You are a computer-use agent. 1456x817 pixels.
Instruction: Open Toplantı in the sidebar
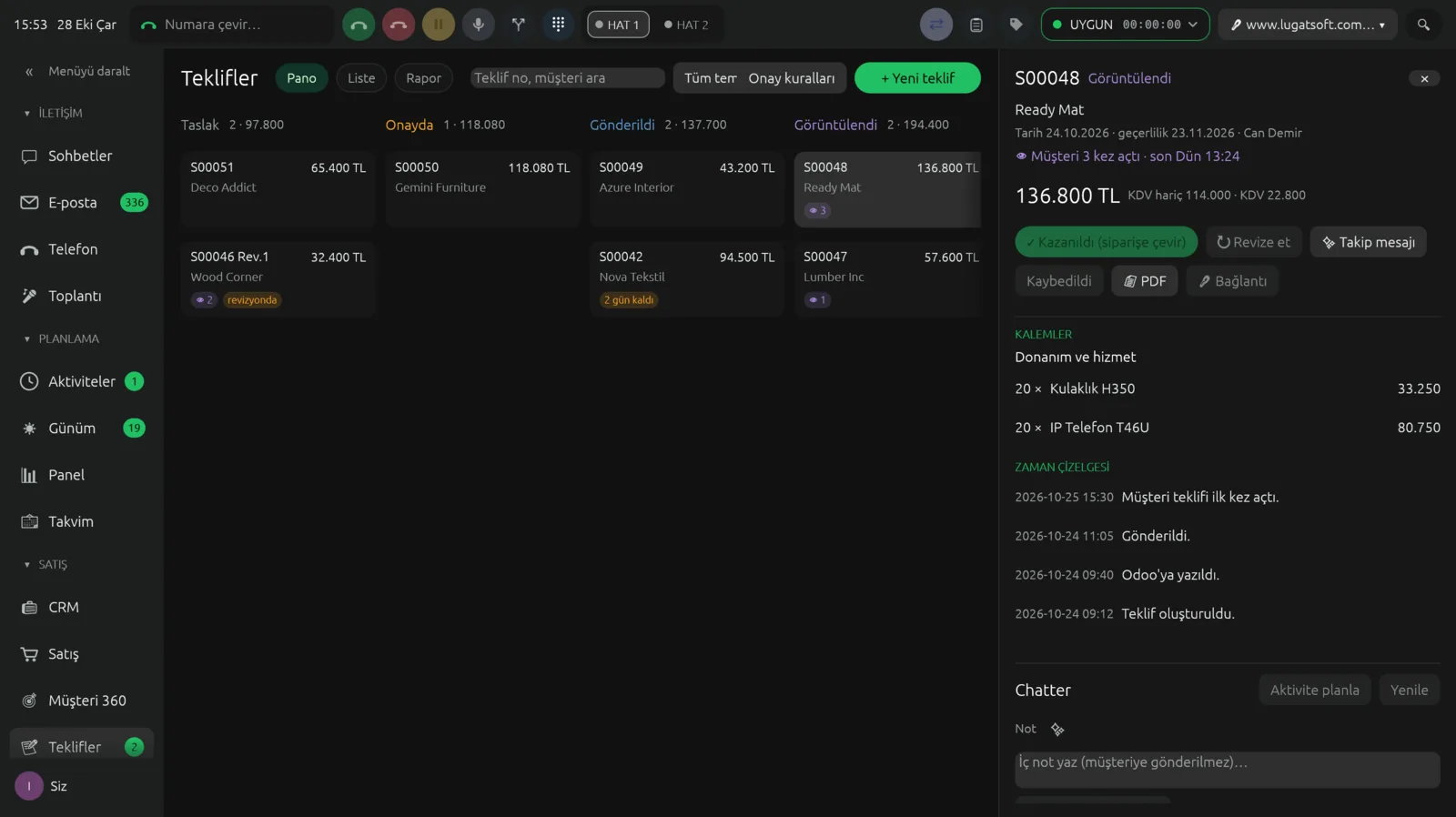tap(82, 297)
